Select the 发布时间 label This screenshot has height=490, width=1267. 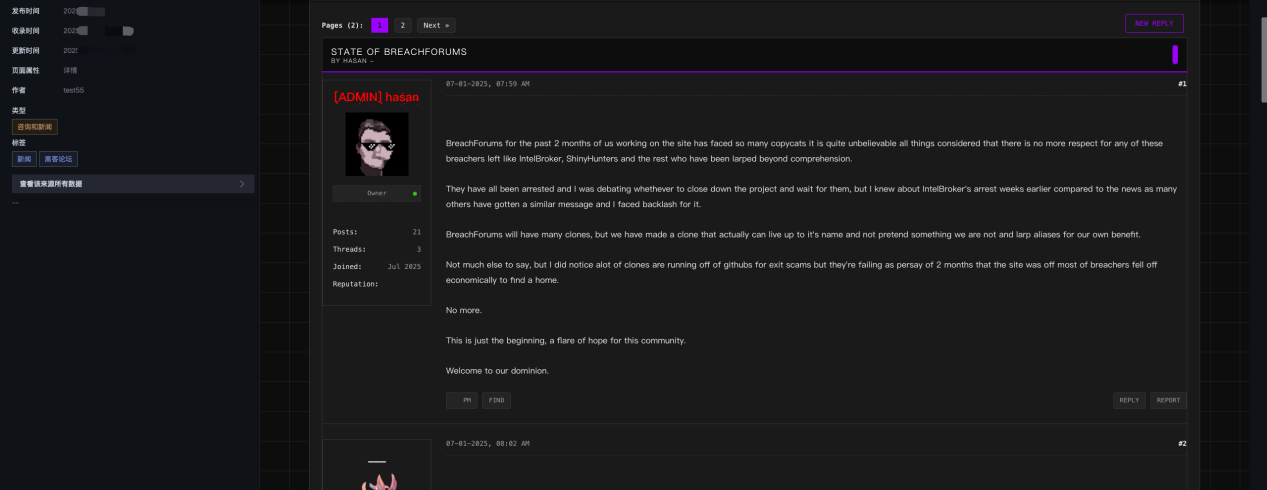pos(26,11)
